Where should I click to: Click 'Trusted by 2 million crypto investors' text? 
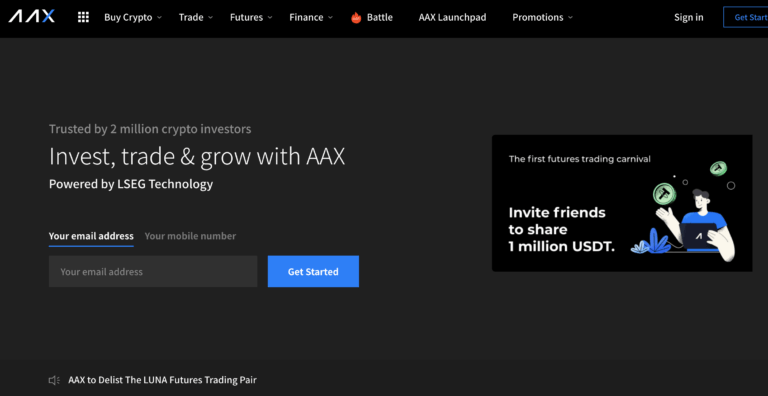150,129
